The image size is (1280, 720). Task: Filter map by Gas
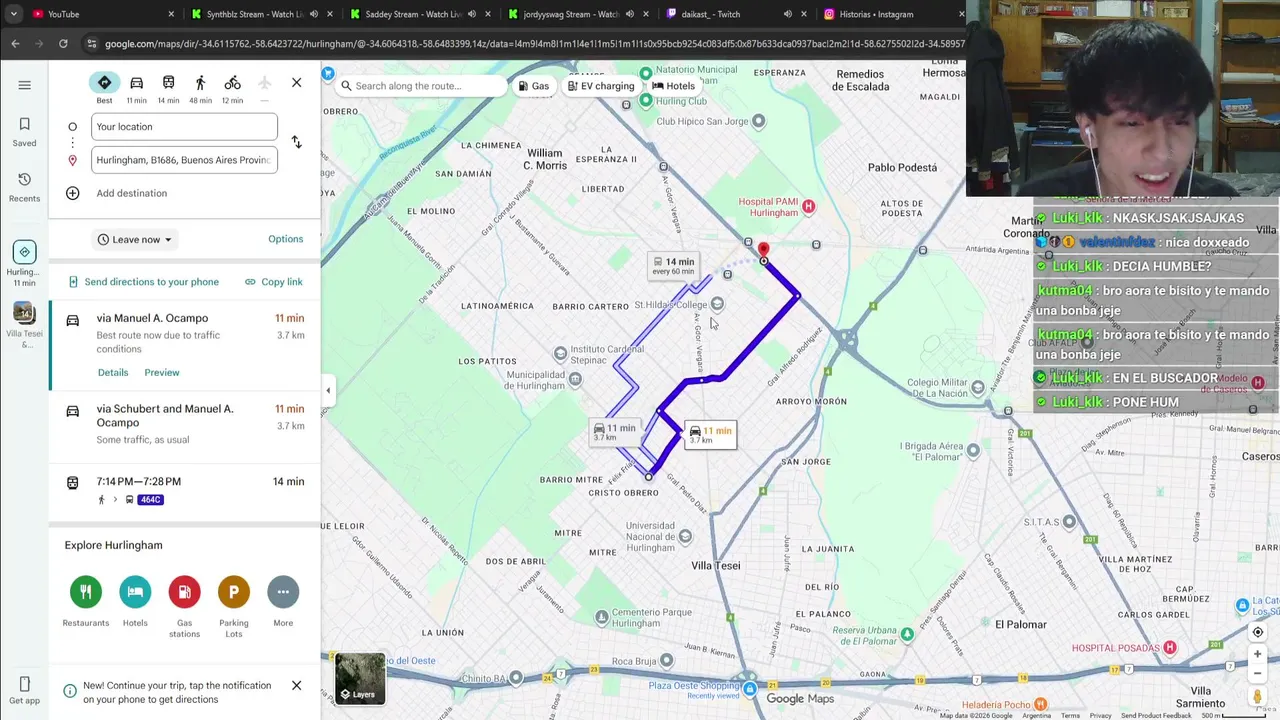coord(533,86)
